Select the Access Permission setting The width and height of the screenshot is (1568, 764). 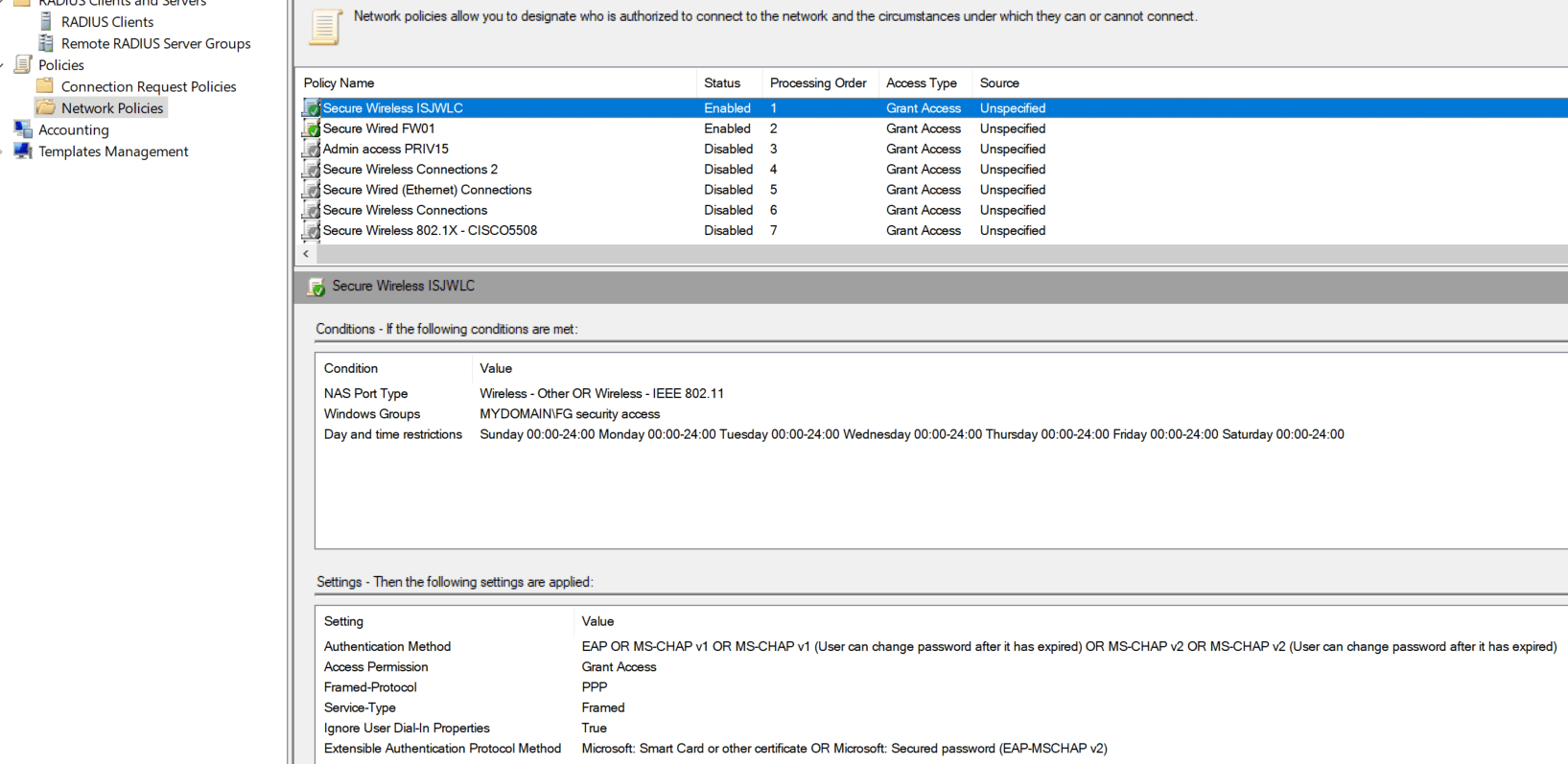pyautogui.click(x=376, y=667)
